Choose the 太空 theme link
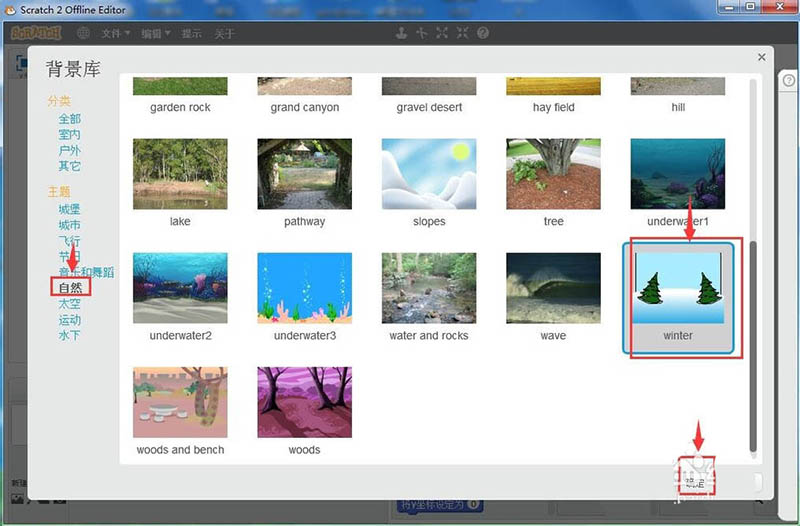800x526 pixels. point(69,304)
